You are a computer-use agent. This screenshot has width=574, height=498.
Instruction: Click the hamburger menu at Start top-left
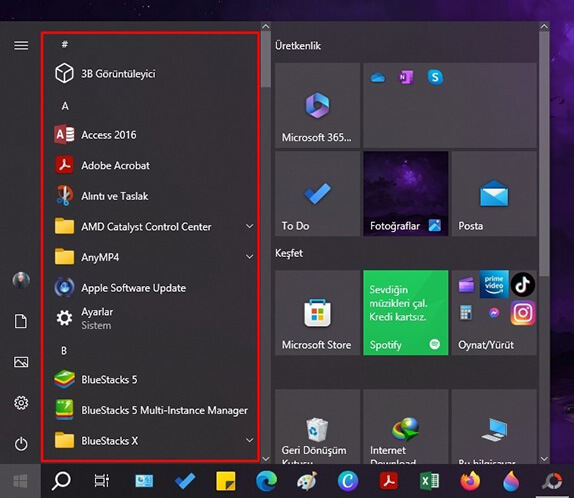(x=21, y=45)
